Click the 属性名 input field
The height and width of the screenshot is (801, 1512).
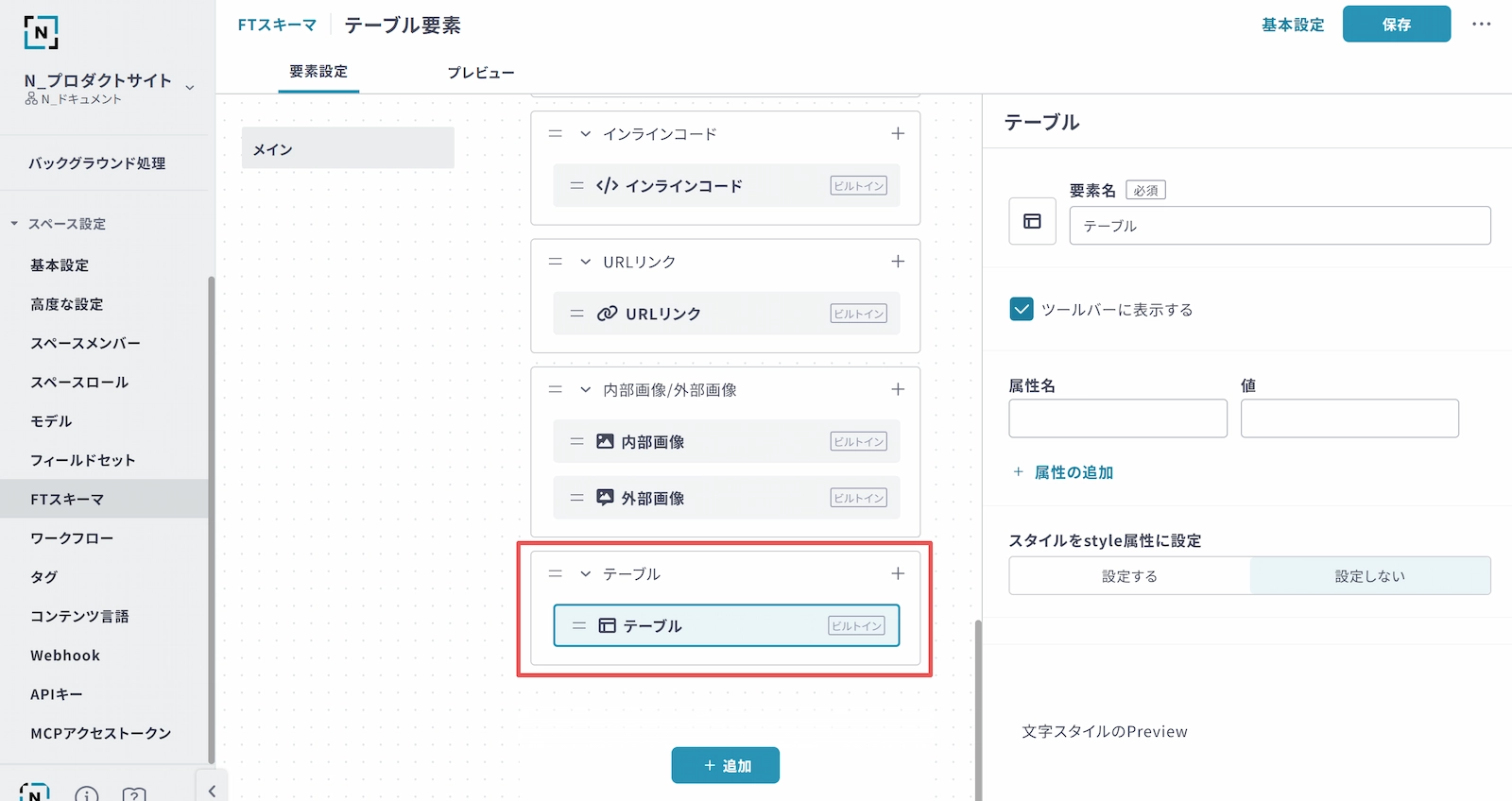pos(1117,418)
